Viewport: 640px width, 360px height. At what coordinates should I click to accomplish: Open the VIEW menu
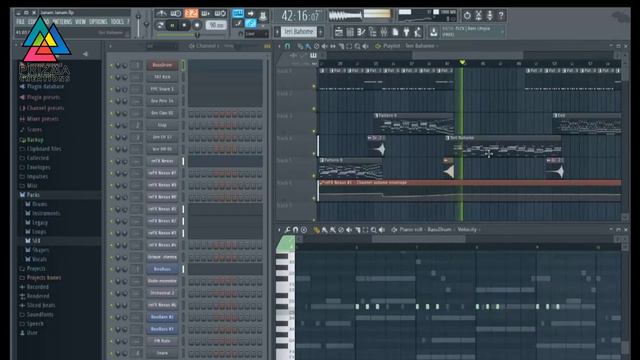pyautogui.click(x=80, y=22)
